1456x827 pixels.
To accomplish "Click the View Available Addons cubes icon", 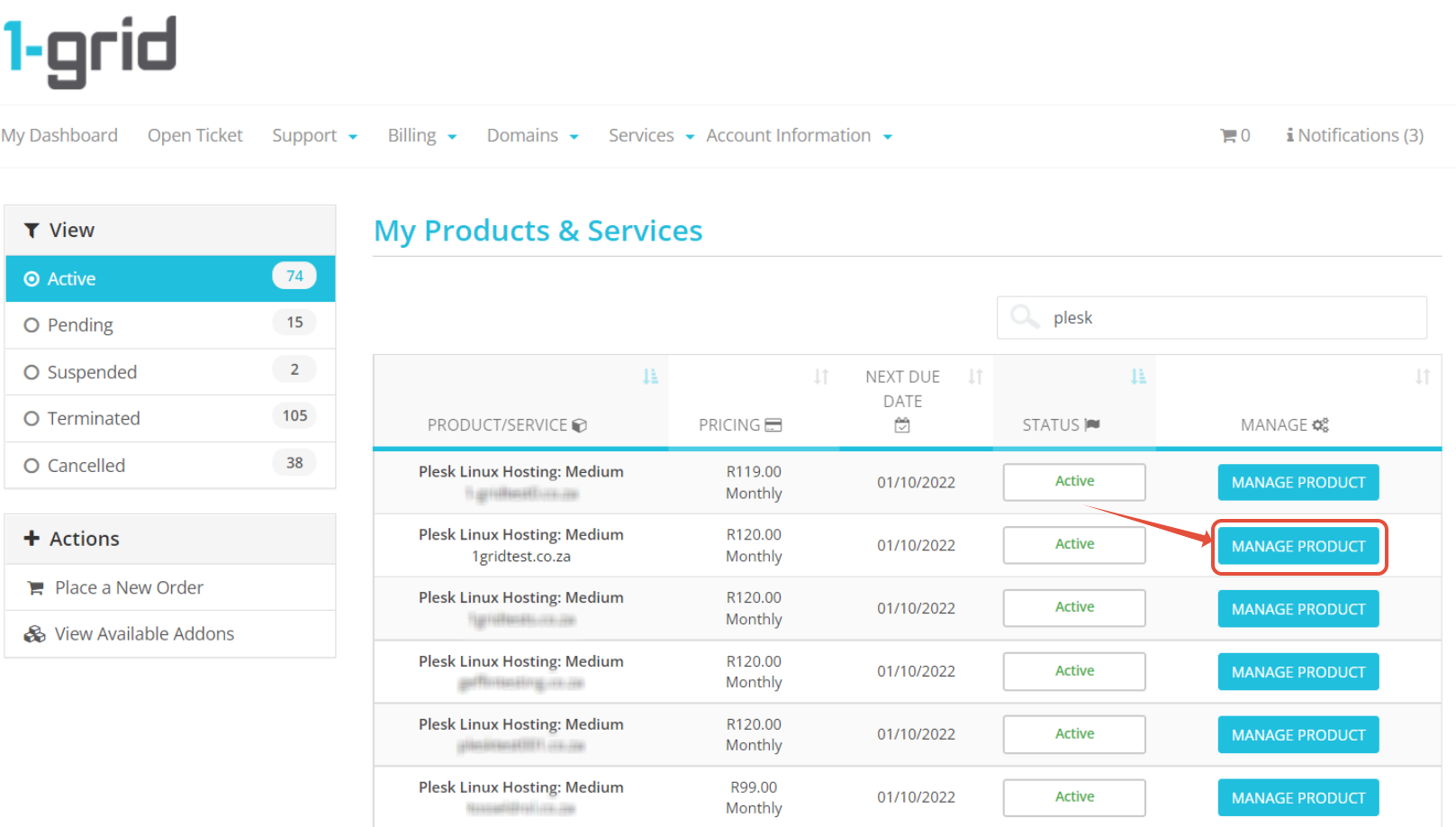I will point(35,634).
